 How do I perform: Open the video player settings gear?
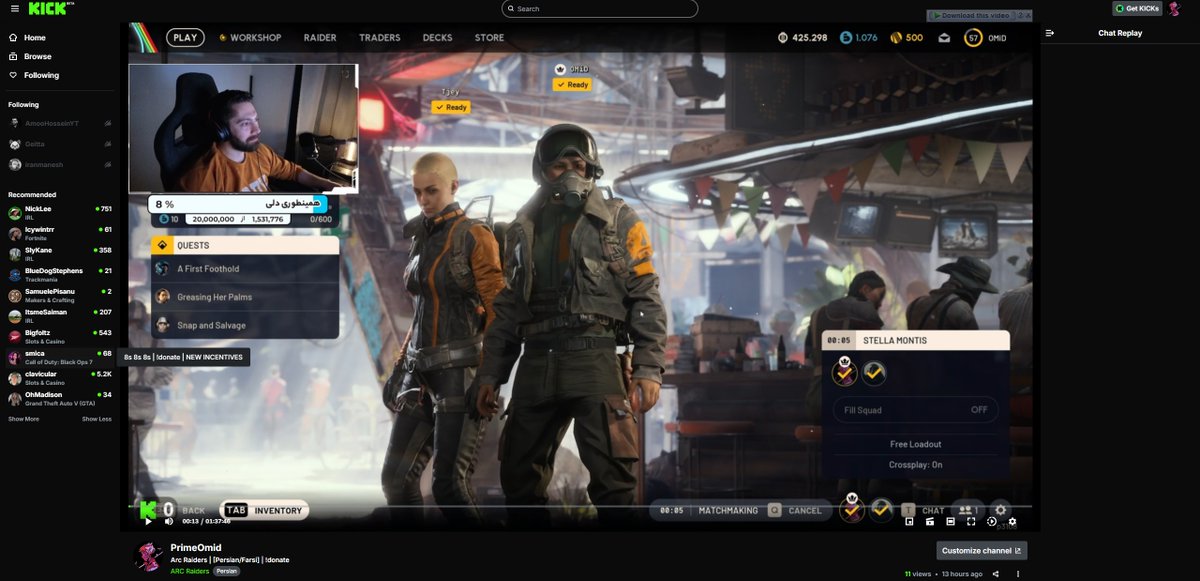pyautogui.click(x=1012, y=521)
